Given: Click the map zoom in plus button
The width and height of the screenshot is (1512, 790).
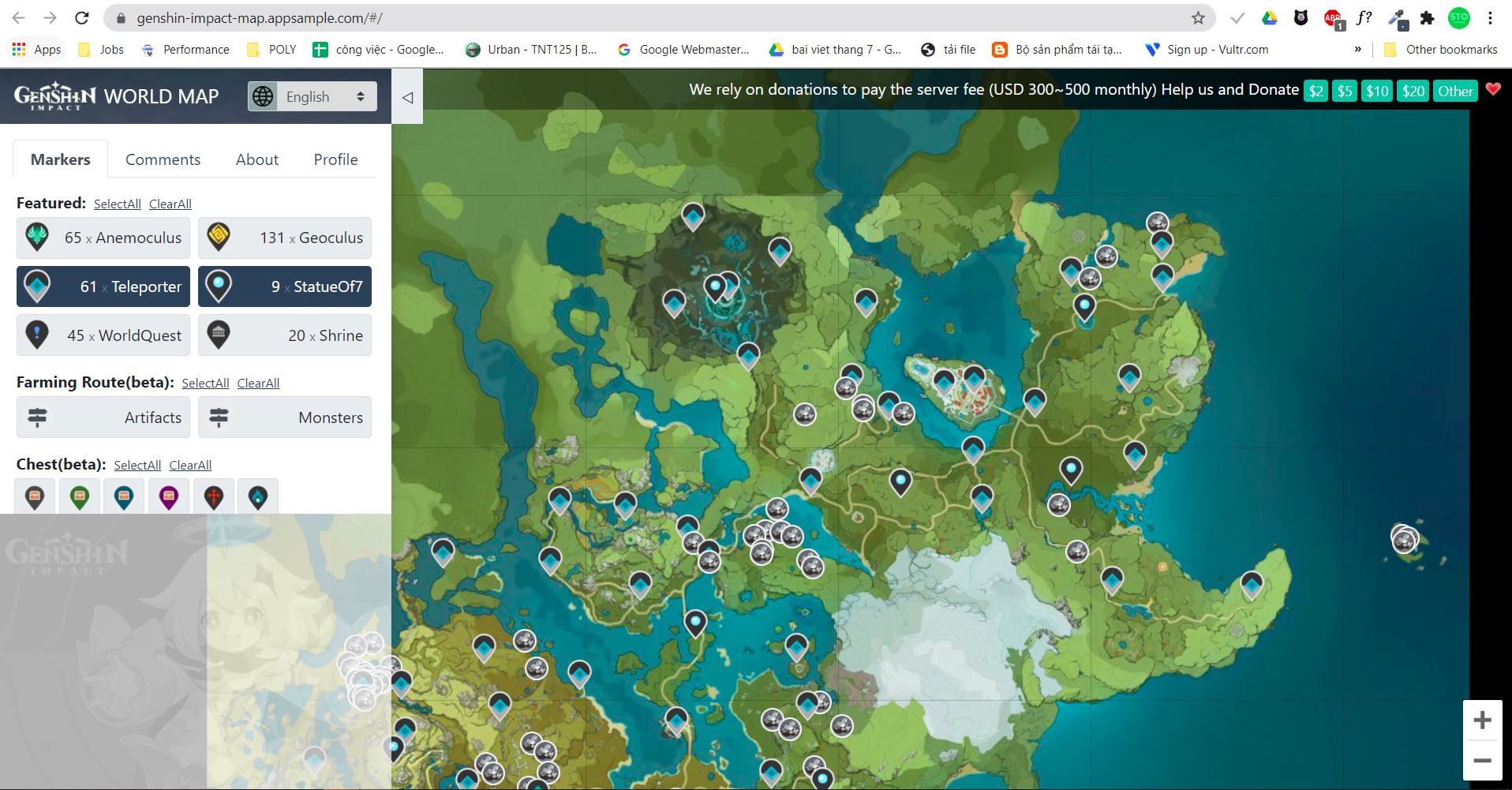Looking at the screenshot, I should (1482, 720).
